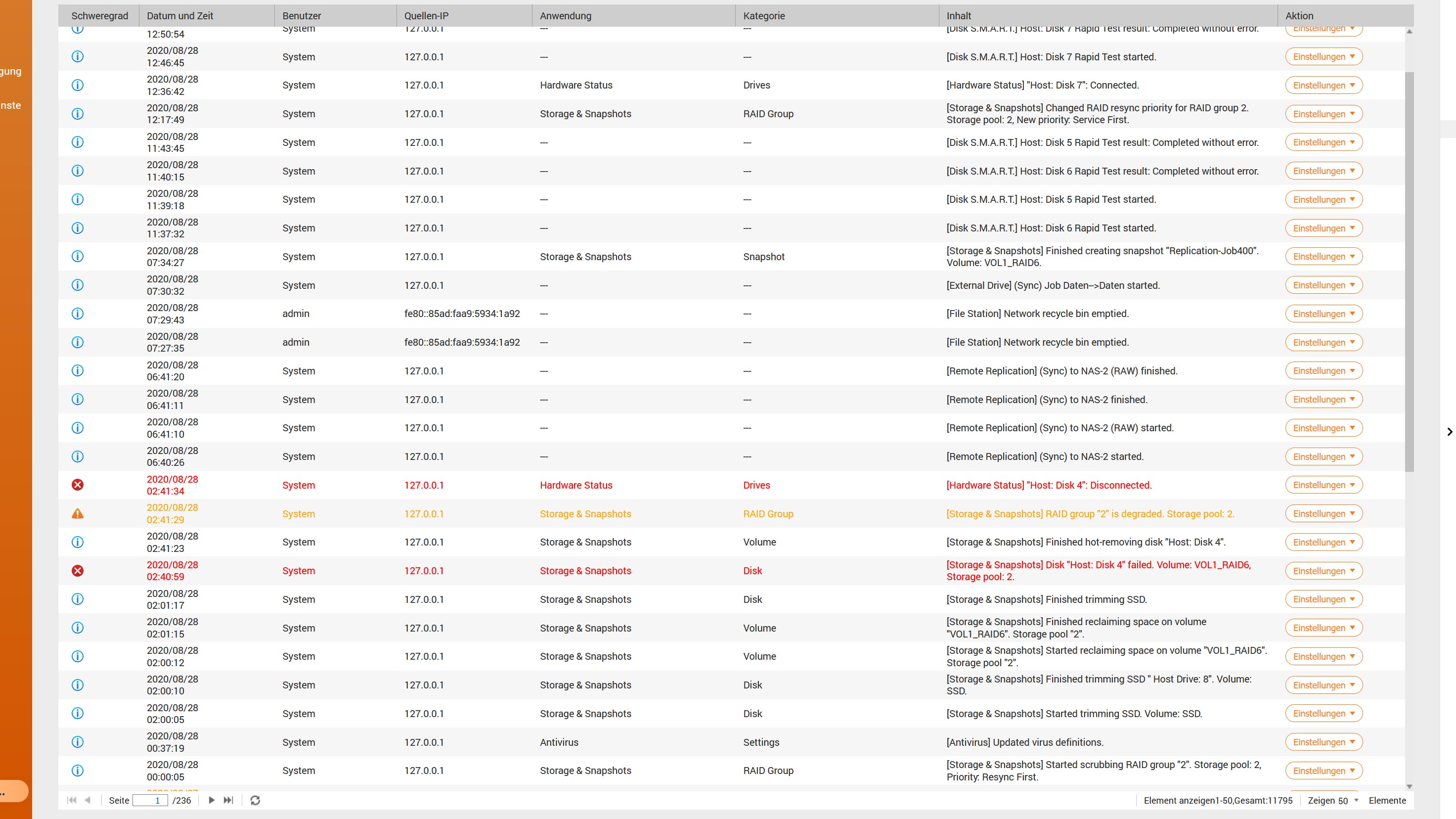Go to the next page arrow
This screenshot has height=819, width=1456.
[x=212, y=800]
